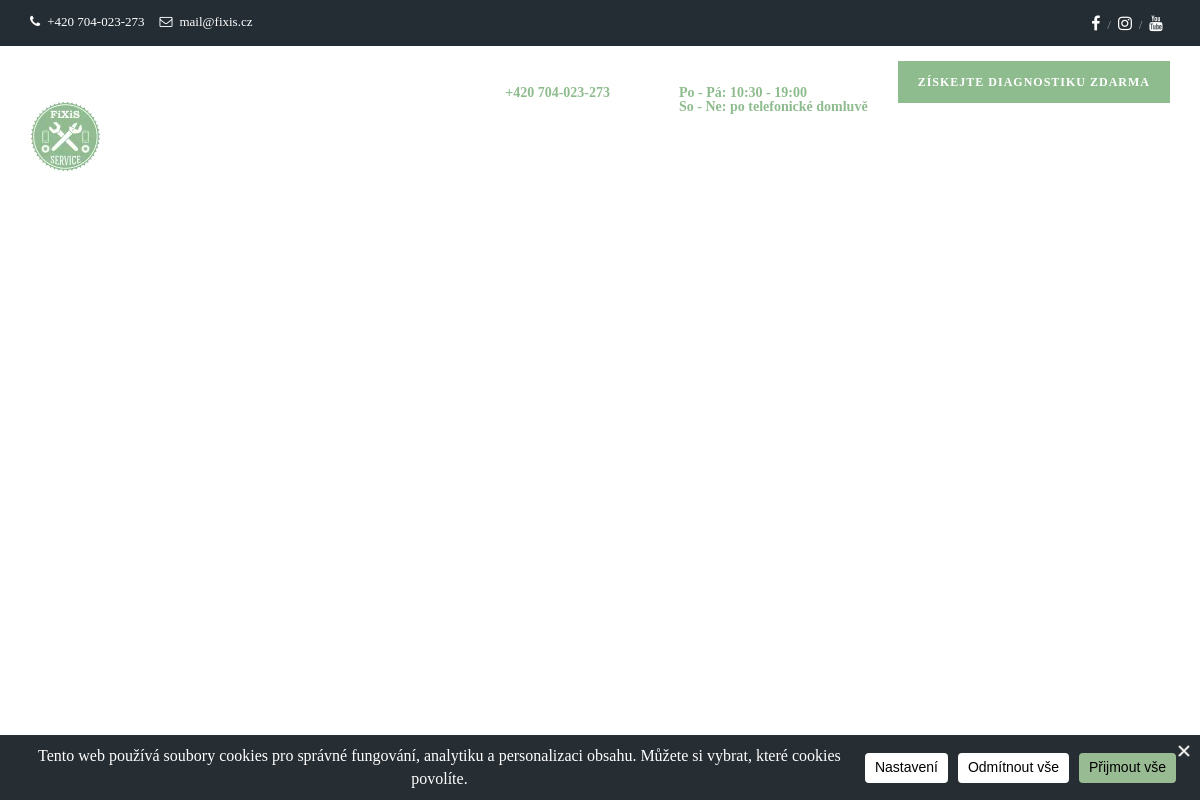Open the YouTube social icon
Viewport: 1200px width, 800px height.
pos(1156,23)
